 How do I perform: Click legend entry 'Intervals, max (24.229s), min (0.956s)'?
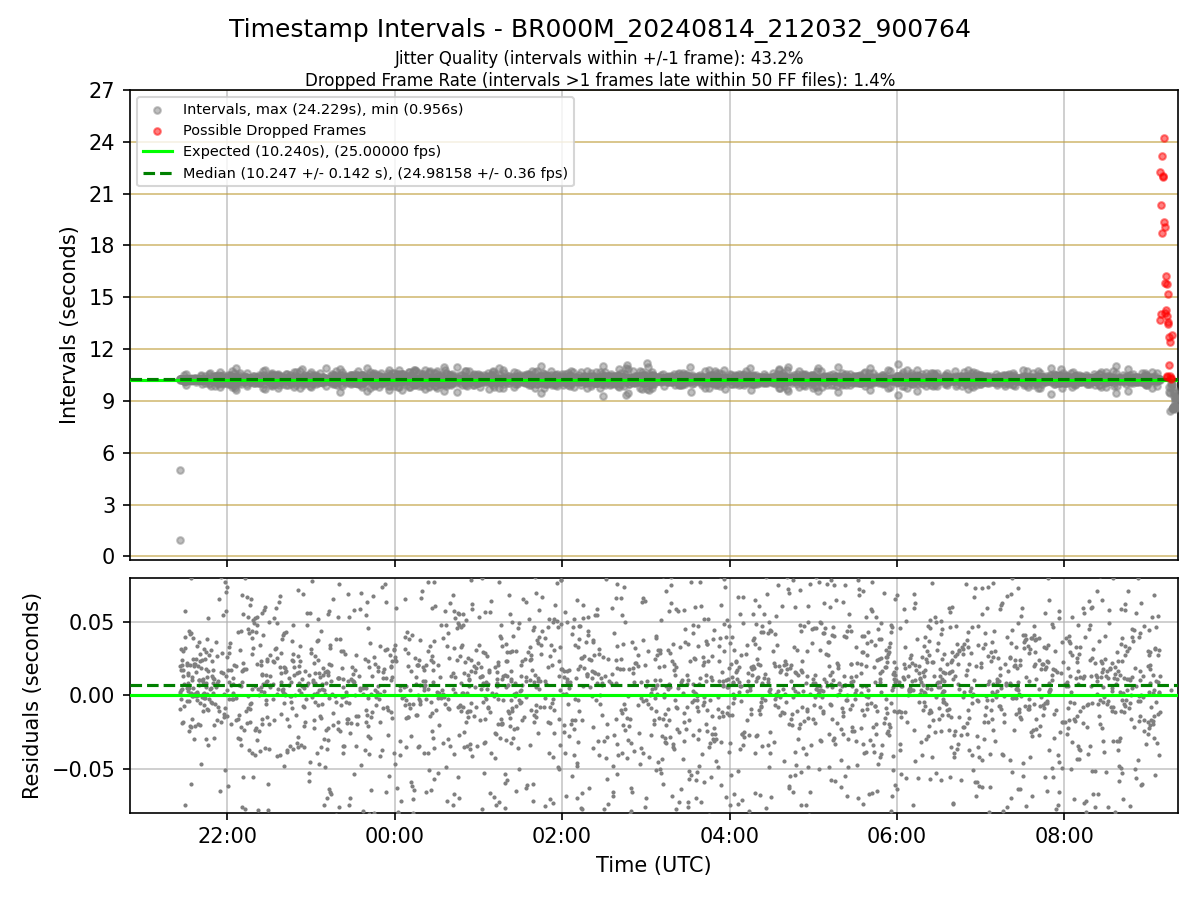pyautogui.click(x=323, y=108)
